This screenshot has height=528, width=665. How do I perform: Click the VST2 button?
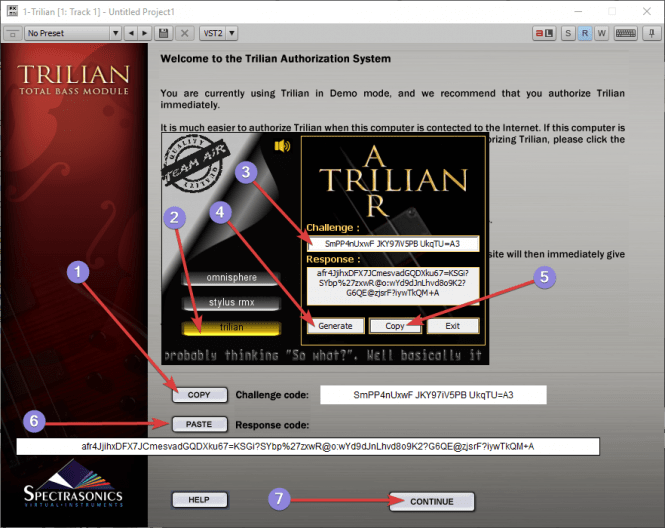pos(213,33)
